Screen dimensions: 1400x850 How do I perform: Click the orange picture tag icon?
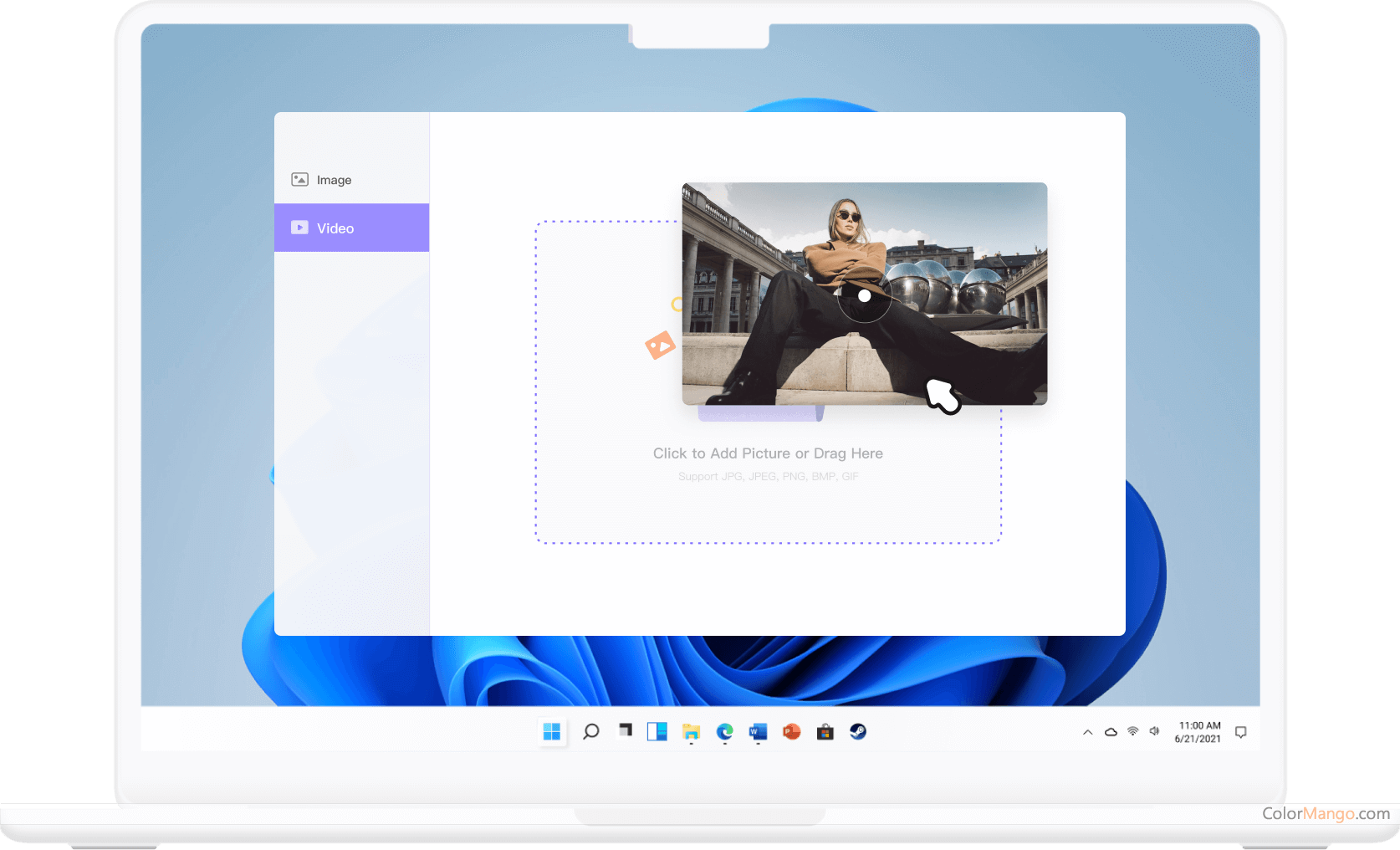[x=660, y=345]
